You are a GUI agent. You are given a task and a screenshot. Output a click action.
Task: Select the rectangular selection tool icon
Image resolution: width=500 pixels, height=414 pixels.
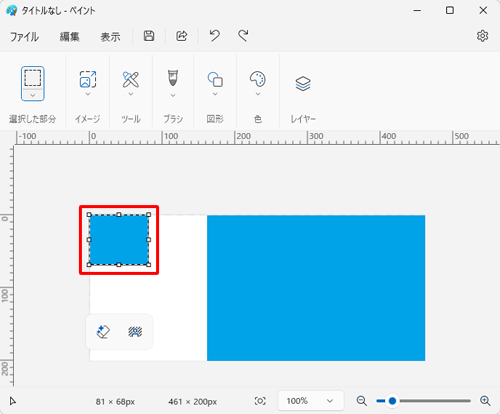pyautogui.click(x=33, y=78)
